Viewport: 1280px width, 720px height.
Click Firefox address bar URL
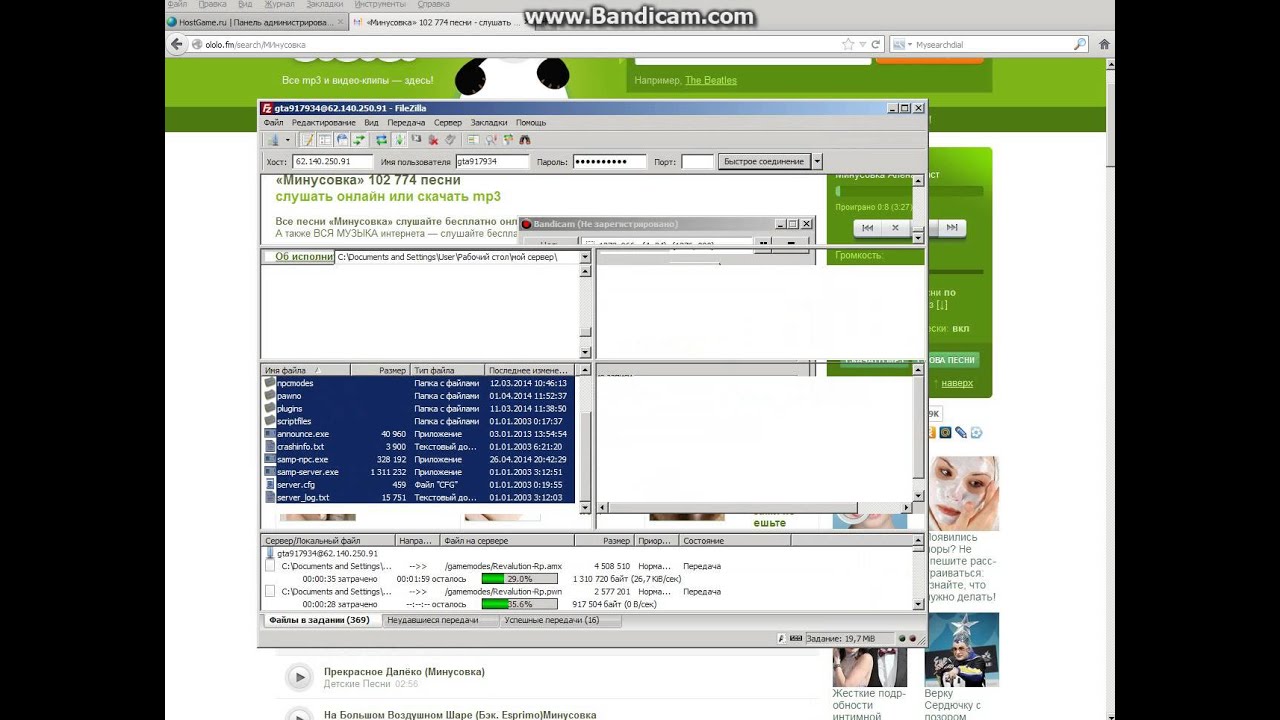click(x=255, y=44)
